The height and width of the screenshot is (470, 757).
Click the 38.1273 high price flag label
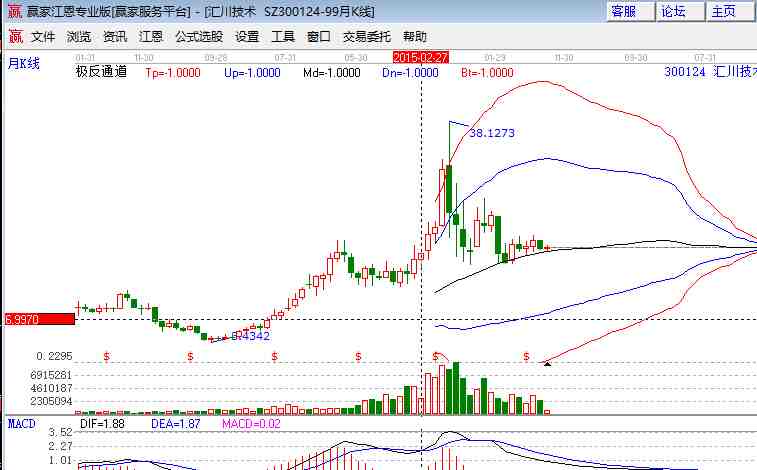pyautogui.click(x=492, y=133)
